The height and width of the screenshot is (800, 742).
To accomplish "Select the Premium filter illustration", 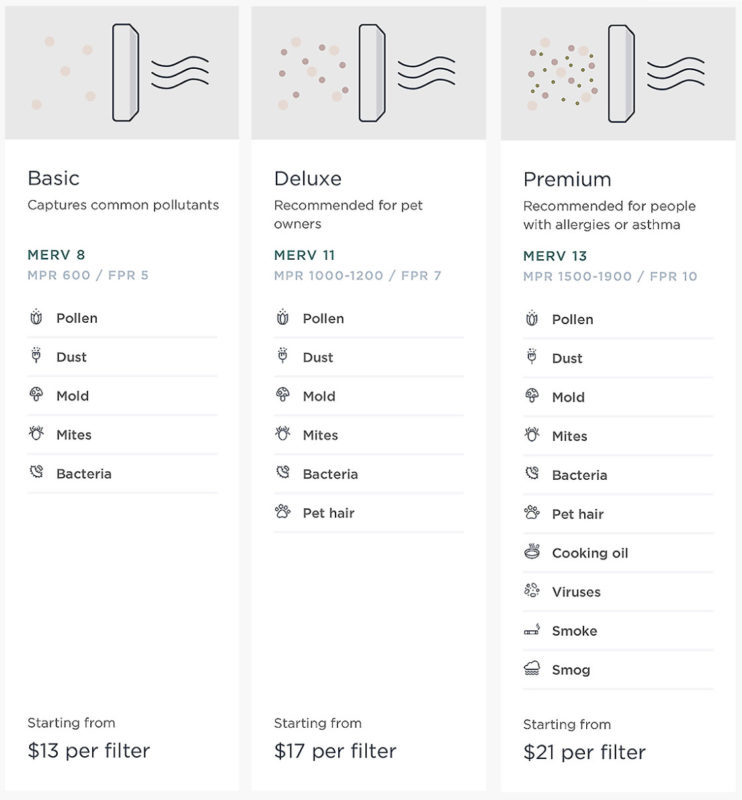I will click(617, 73).
